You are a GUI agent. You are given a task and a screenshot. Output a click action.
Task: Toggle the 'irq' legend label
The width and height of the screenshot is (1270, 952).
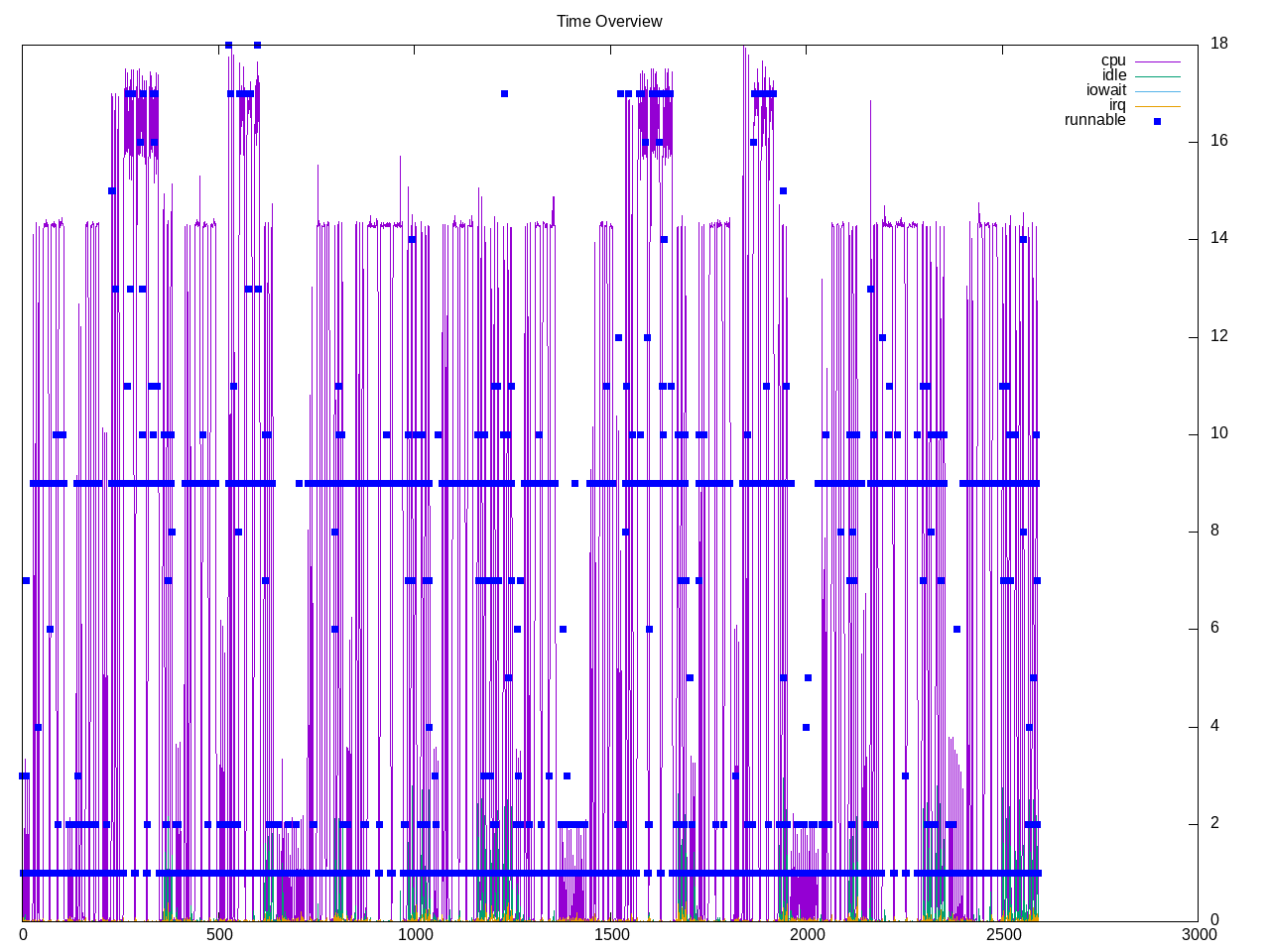click(1117, 105)
